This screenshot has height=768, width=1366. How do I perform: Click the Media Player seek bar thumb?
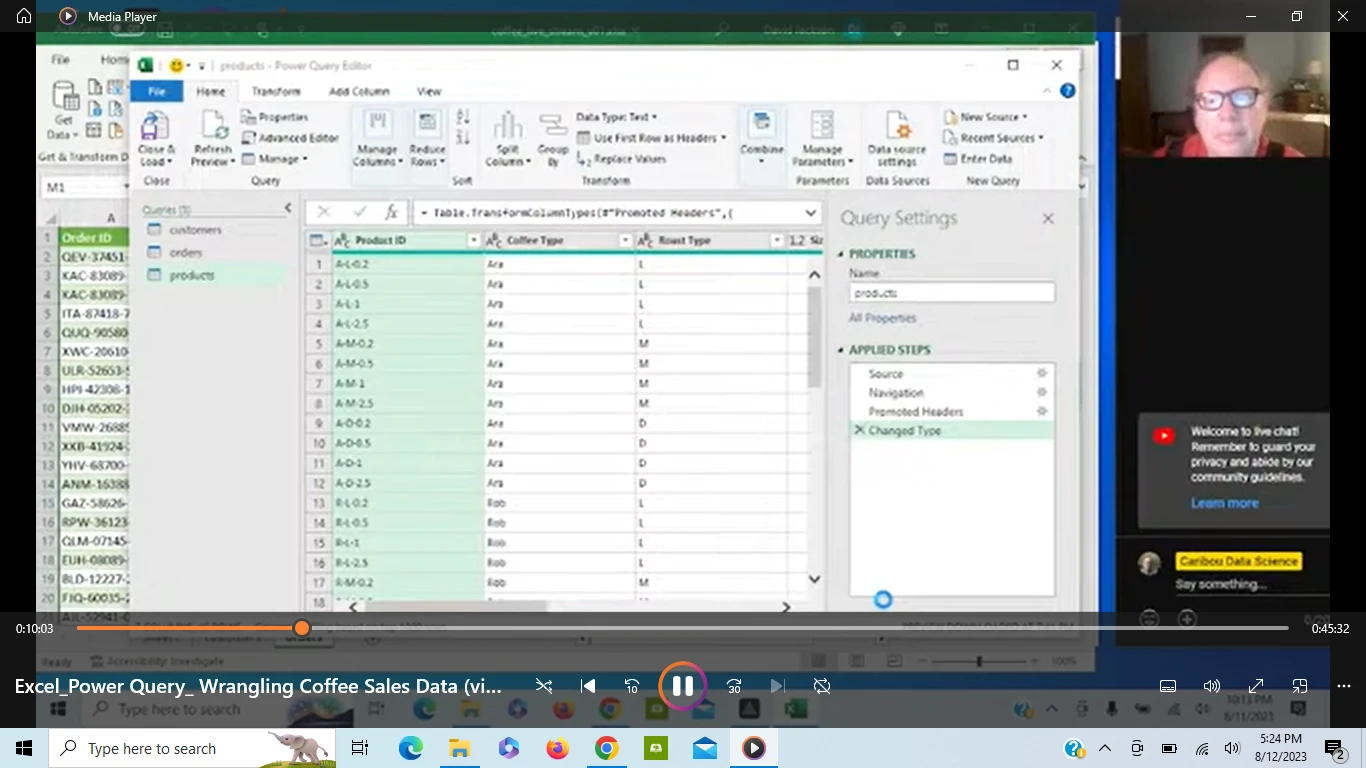pos(302,628)
